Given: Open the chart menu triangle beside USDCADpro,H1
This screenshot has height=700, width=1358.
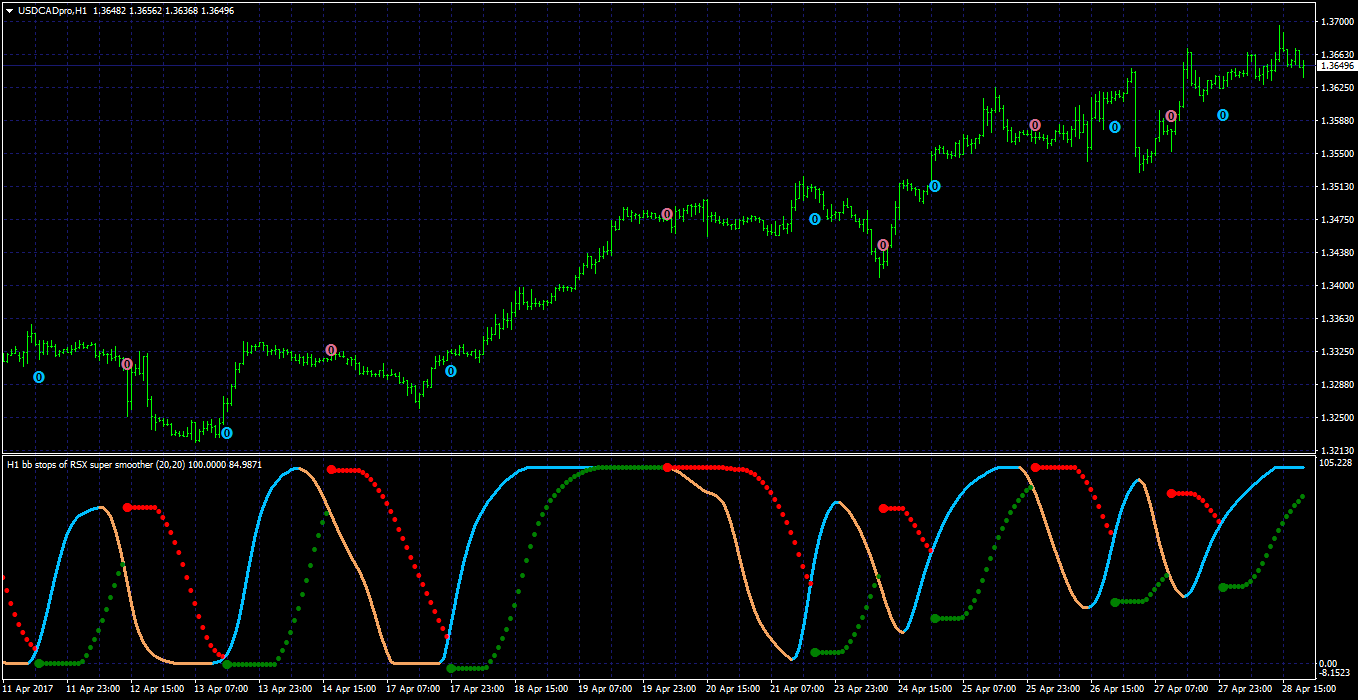Looking at the screenshot, I should pyautogui.click(x=9, y=10).
